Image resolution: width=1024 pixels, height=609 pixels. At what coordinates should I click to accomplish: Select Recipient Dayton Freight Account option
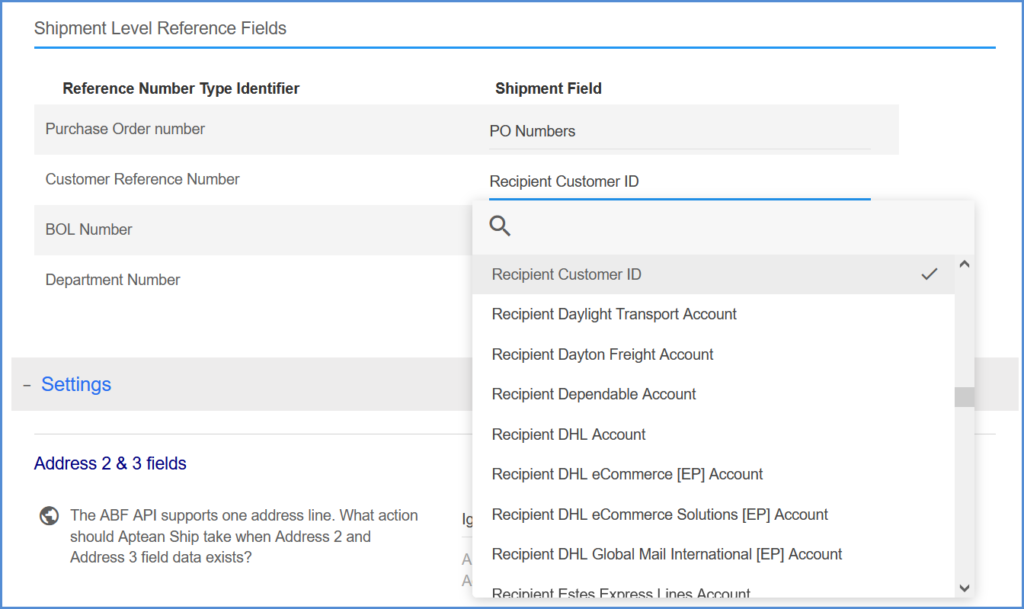[x=601, y=354]
